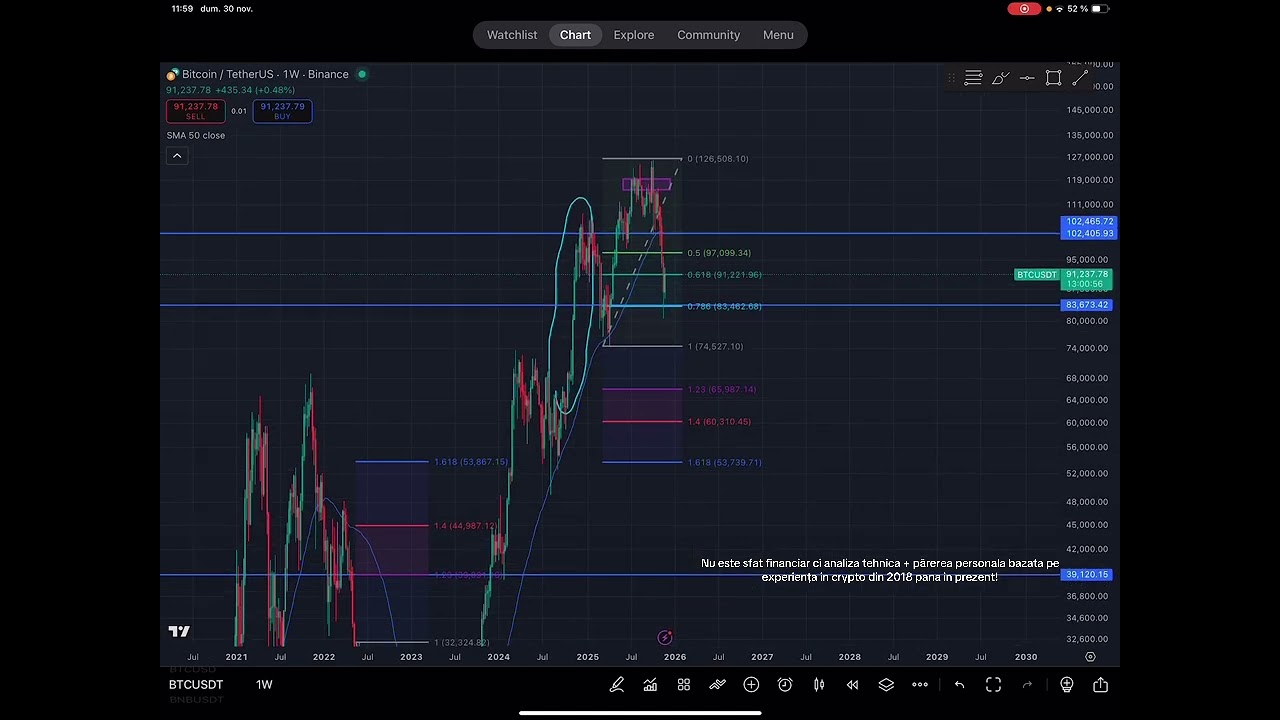This screenshot has height=720, width=1280.
Task: Tap the red screen recording indicator
Action: coord(1024,9)
